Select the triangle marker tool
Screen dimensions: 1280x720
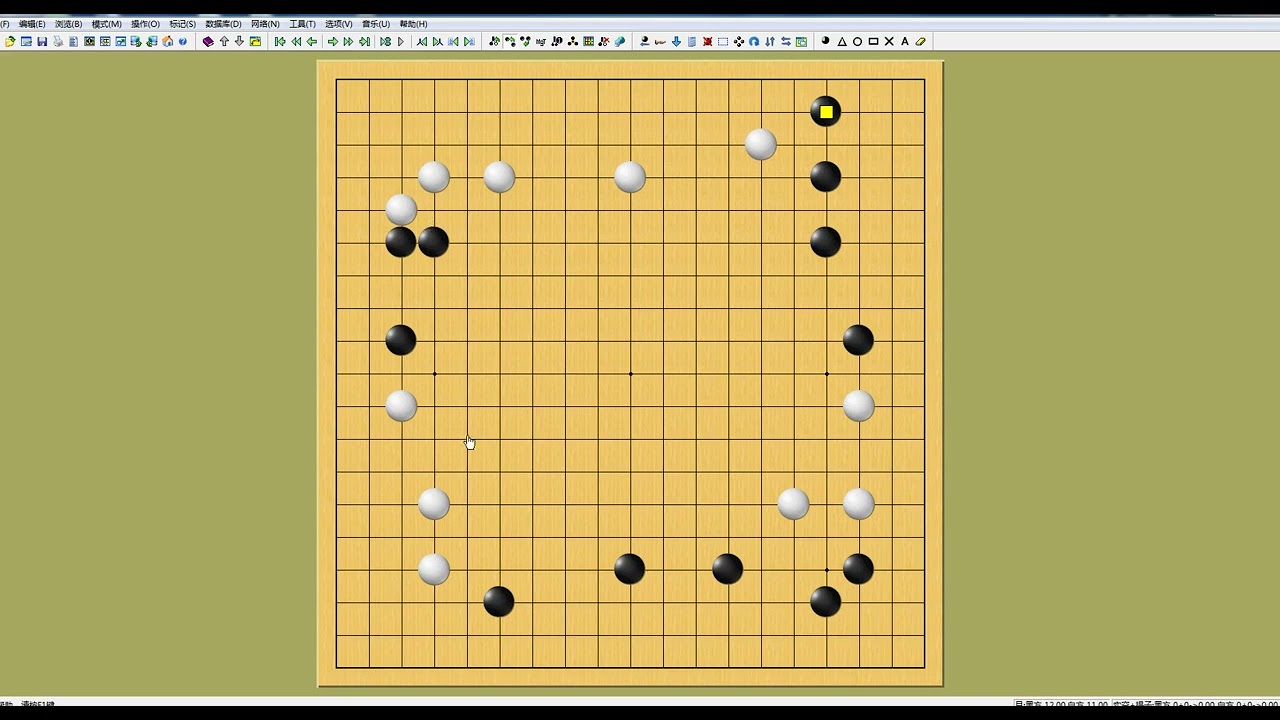(842, 42)
